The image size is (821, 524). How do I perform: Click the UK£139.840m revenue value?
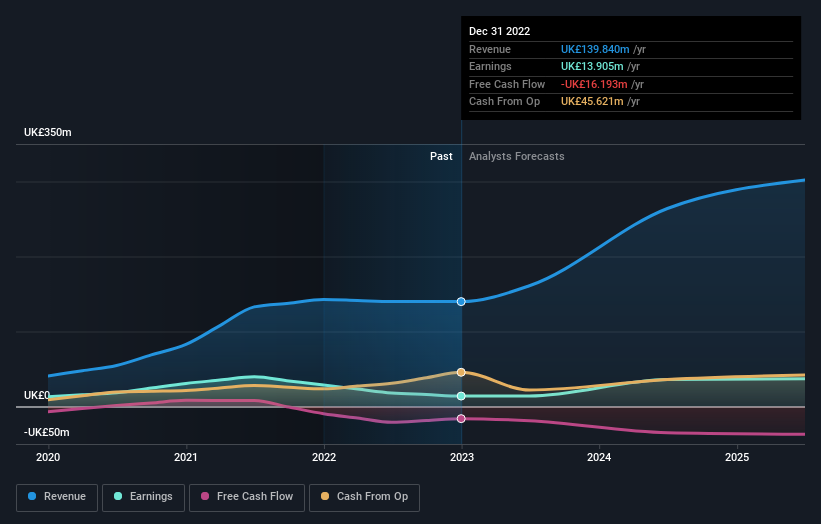tap(595, 49)
